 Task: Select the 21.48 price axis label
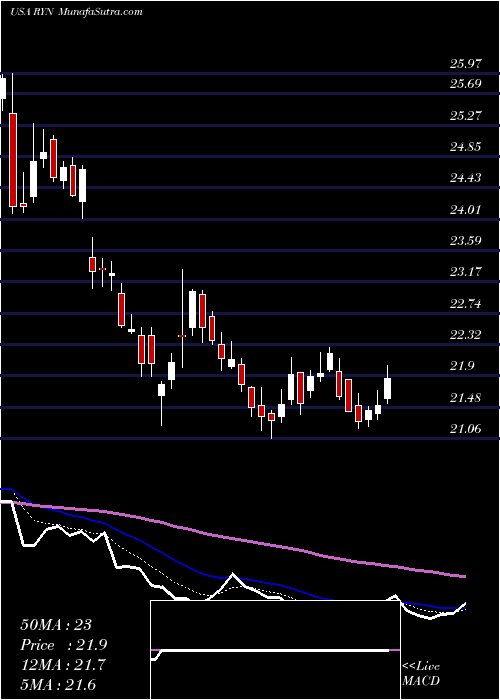point(466,398)
